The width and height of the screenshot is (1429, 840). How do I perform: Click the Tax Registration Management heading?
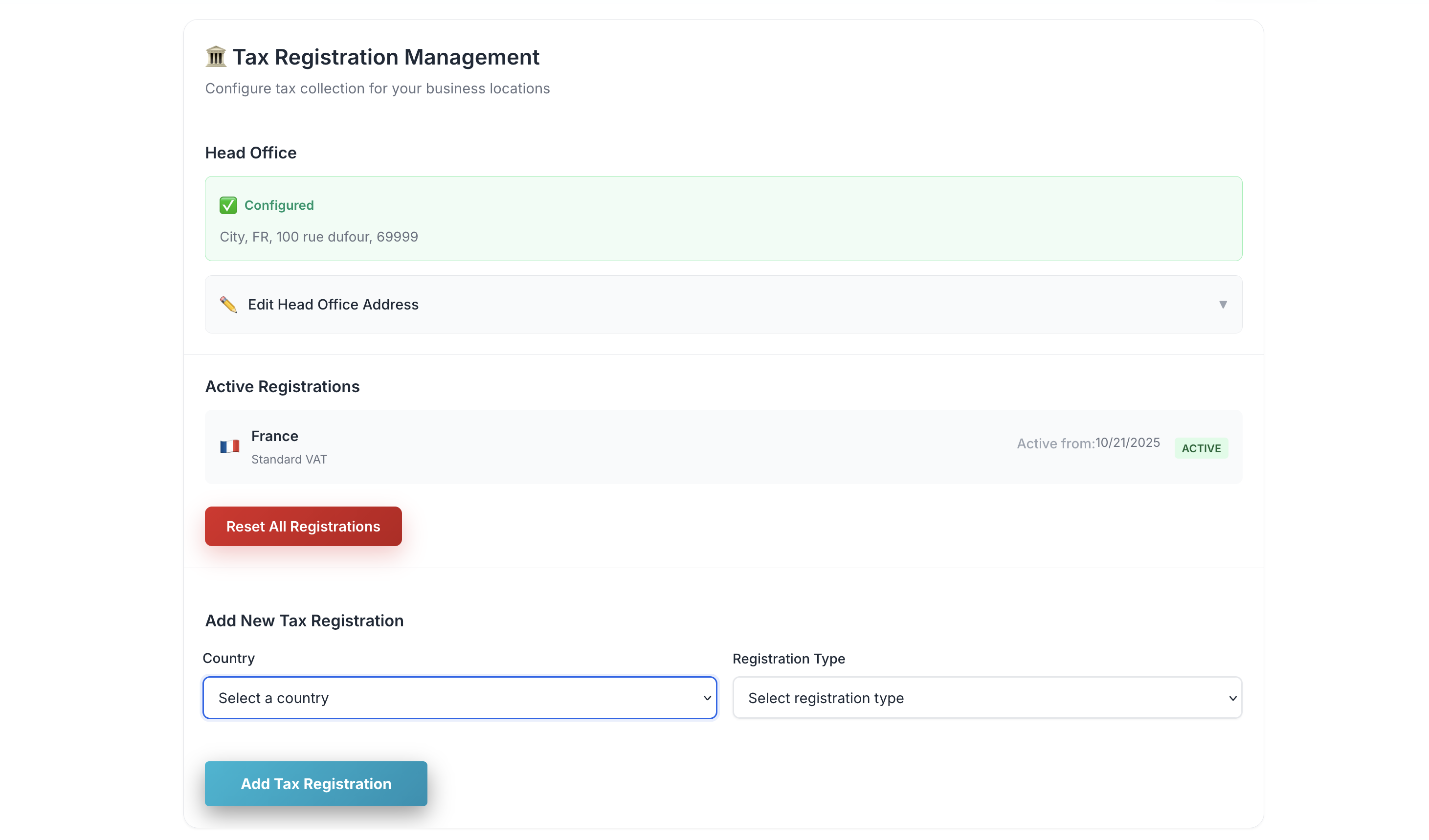(x=385, y=57)
